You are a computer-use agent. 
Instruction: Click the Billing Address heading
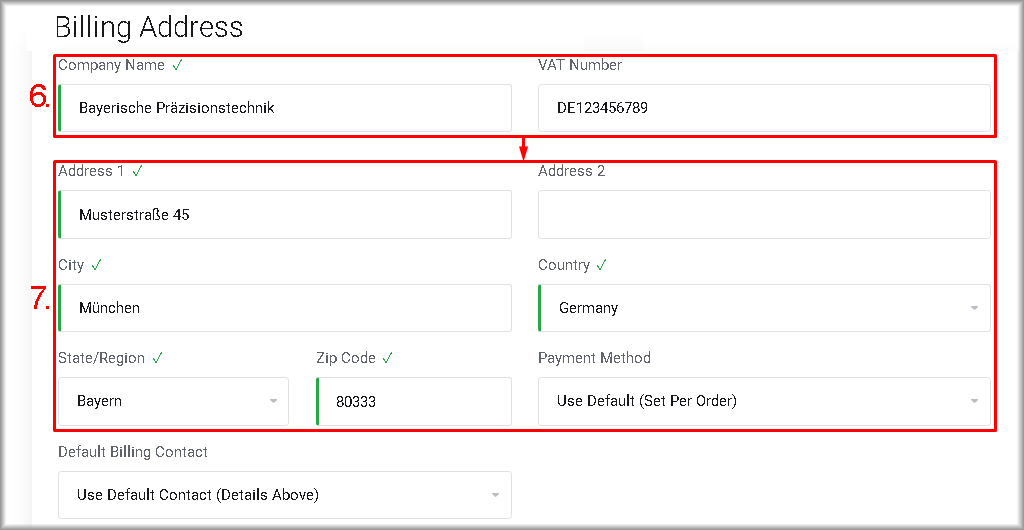pos(149,26)
